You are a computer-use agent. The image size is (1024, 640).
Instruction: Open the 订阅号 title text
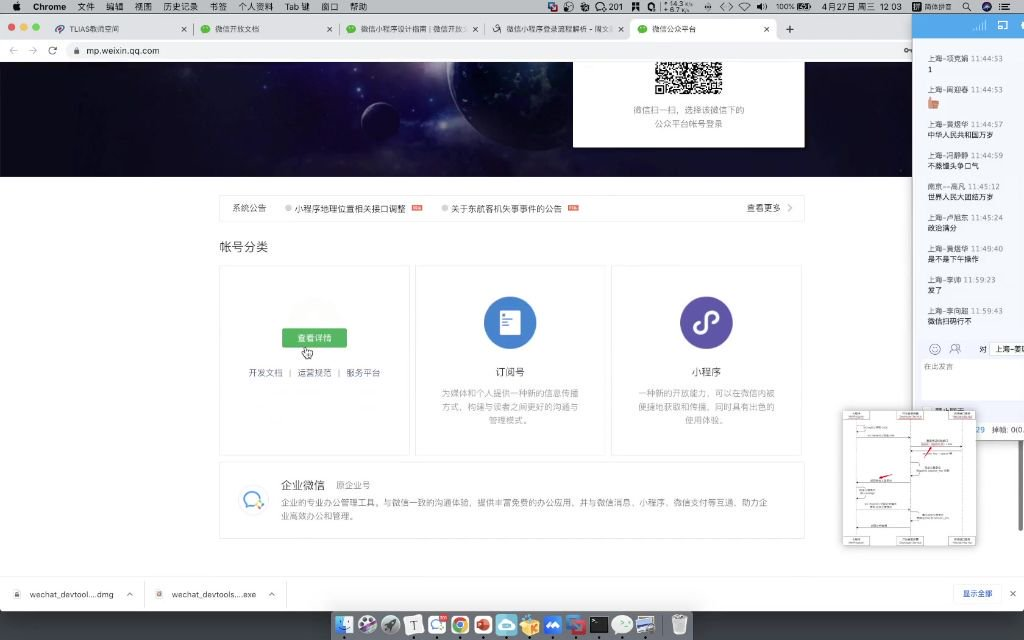510,372
